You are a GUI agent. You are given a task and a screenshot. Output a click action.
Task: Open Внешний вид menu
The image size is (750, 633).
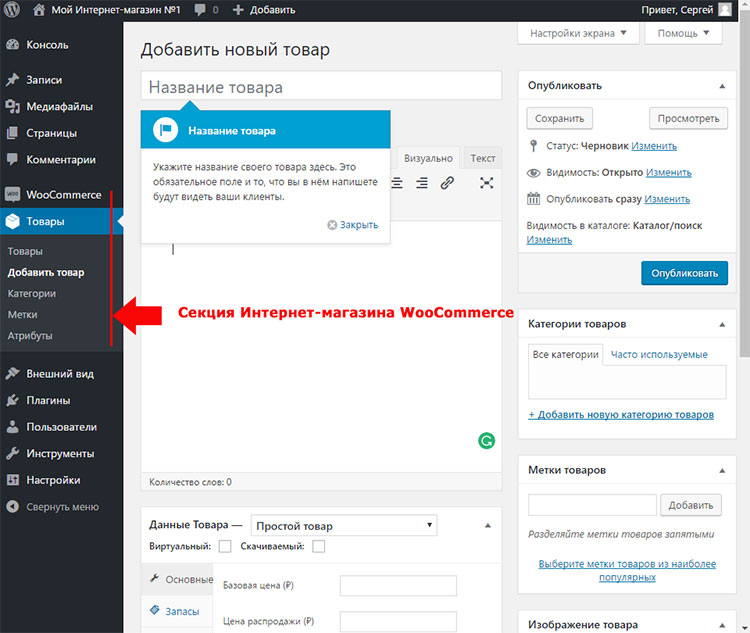pos(61,374)
